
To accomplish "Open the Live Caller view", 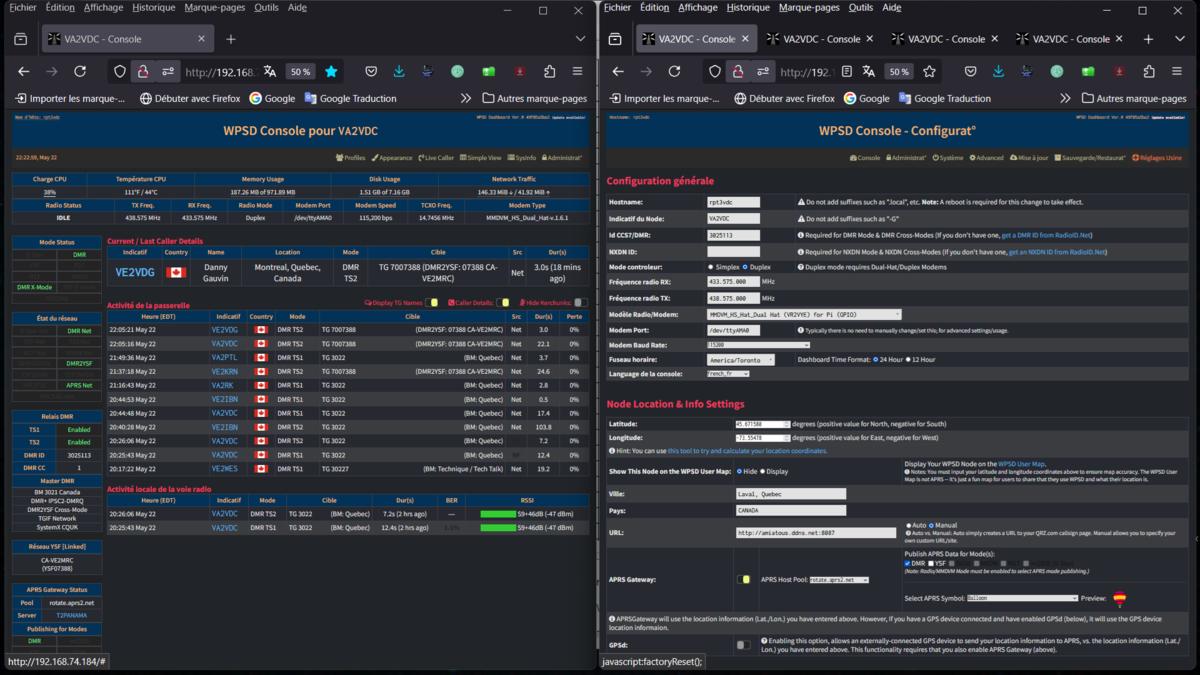I will pyautogui.click(x=436, y=158).
